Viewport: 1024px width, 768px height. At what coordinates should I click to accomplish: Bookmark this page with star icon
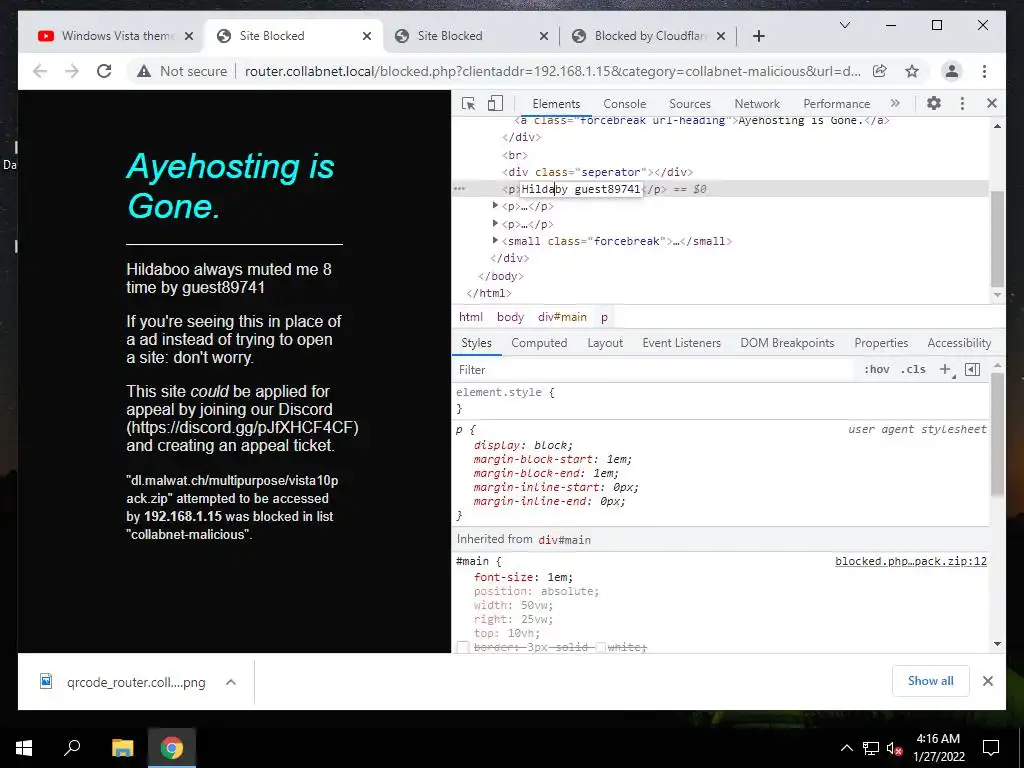pyautogui.click(x=912, y=71)
